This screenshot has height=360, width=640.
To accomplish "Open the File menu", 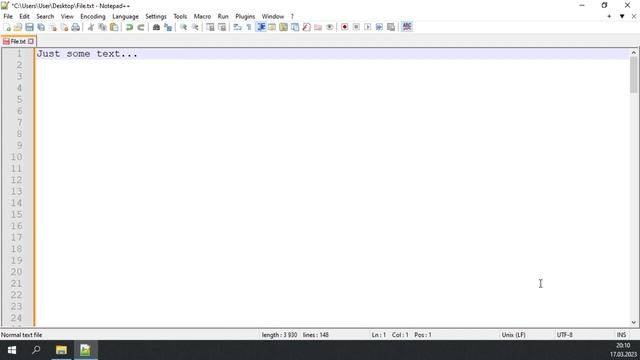I will (x=8, y=16).
